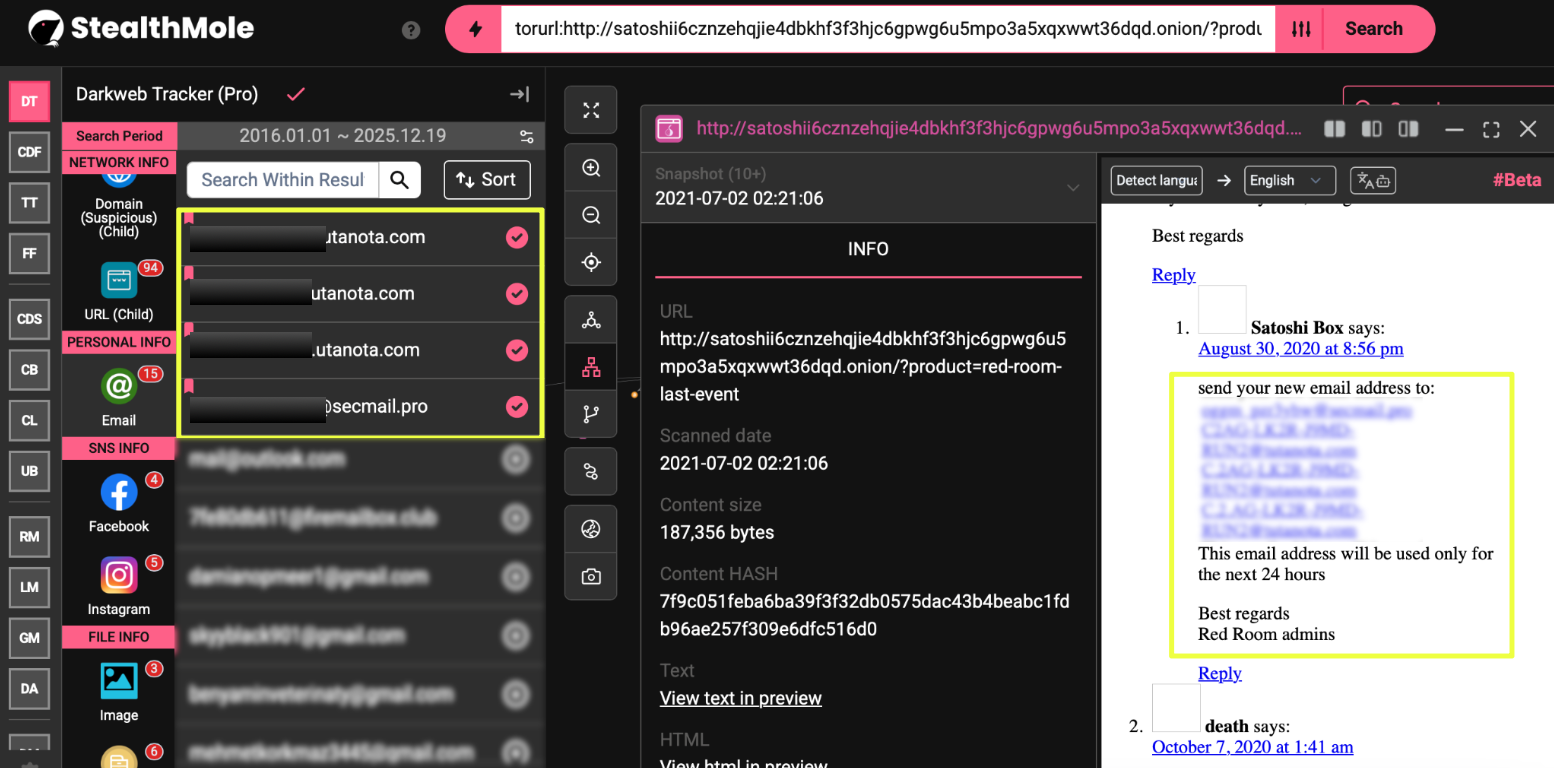Switch to the CDF sidebar tab
The image size is (1554, 768).
(x=29, y=152)
